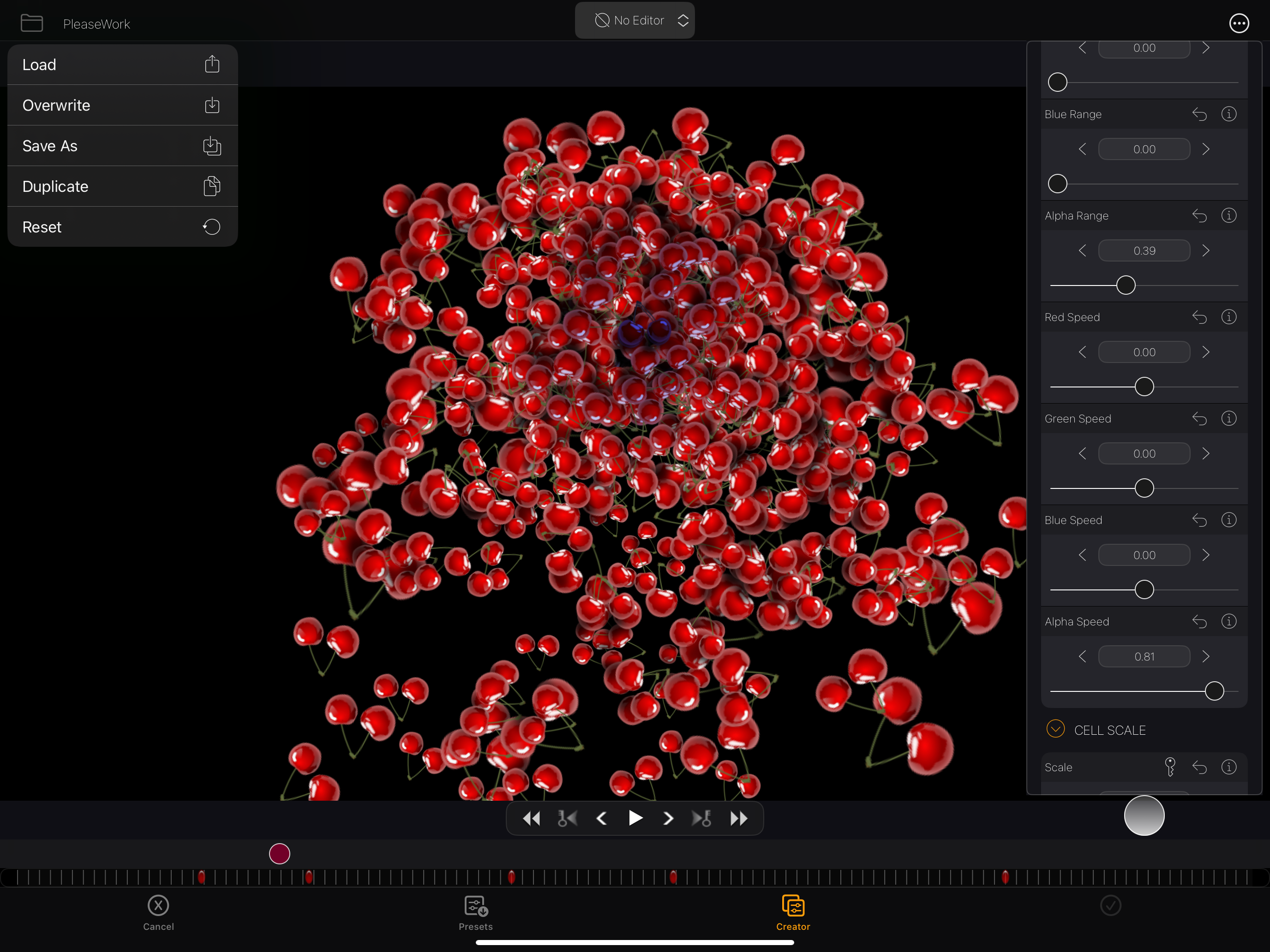Open the more options ellipsis menu
This screenshot has height=952, width=1270.
[1239, 24]
